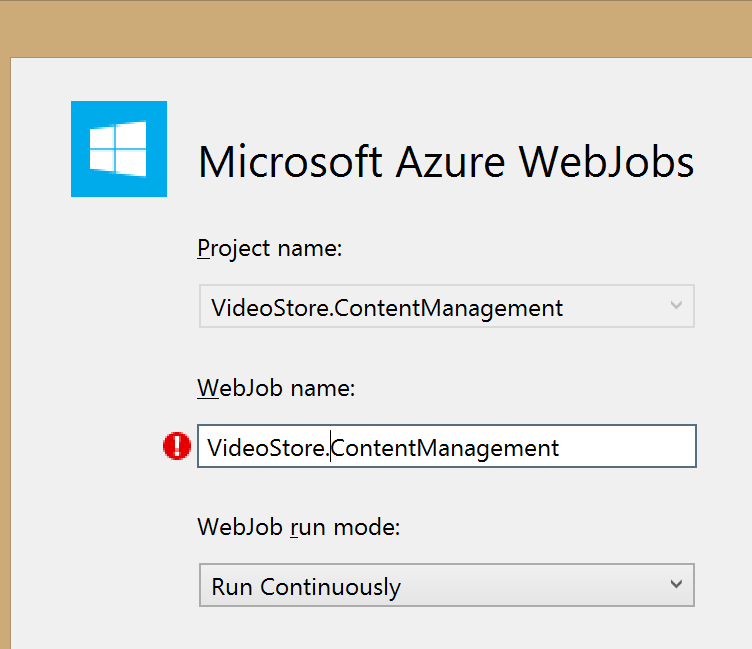The width and height of the screenshot is (752, 649).
Task: Click the "WebJob name:" label
Action: (276, 388)
